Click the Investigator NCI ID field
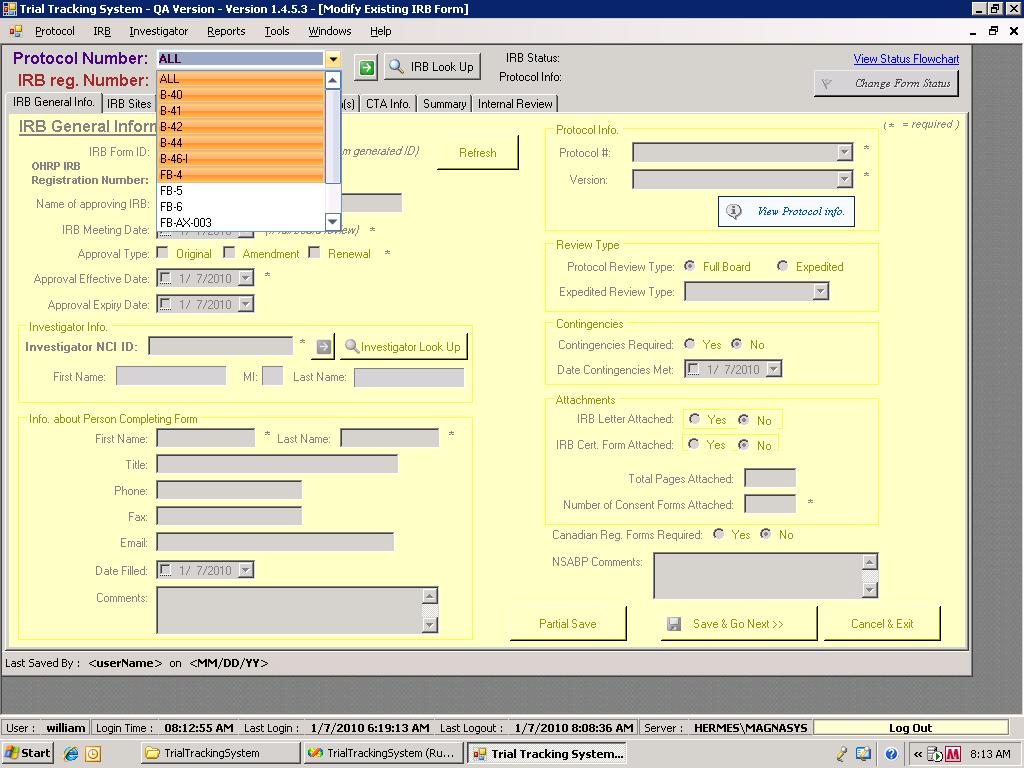1024x768 pixels. tap(221, 346)
